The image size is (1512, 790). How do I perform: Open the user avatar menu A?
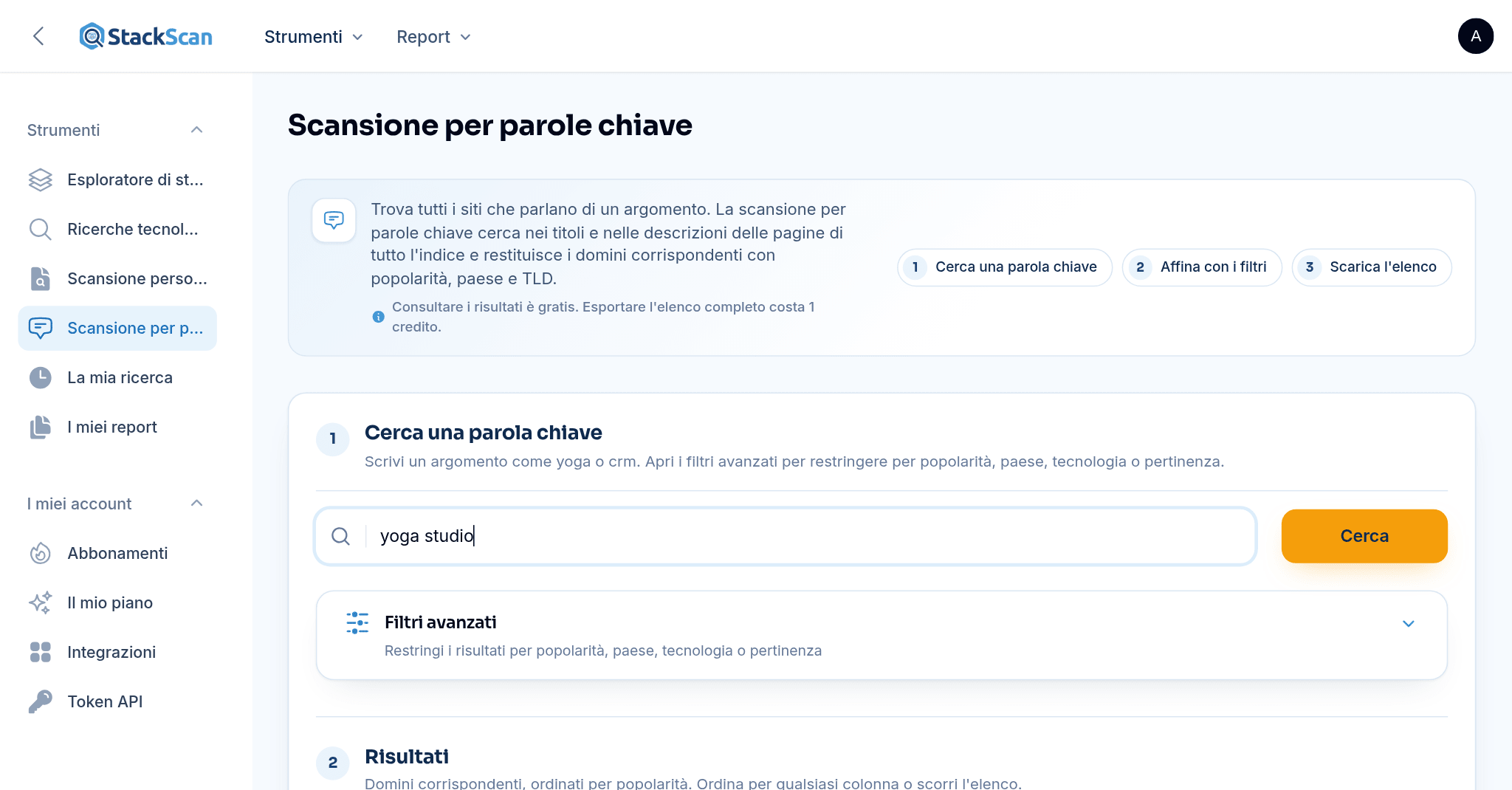coord(1475,36)
